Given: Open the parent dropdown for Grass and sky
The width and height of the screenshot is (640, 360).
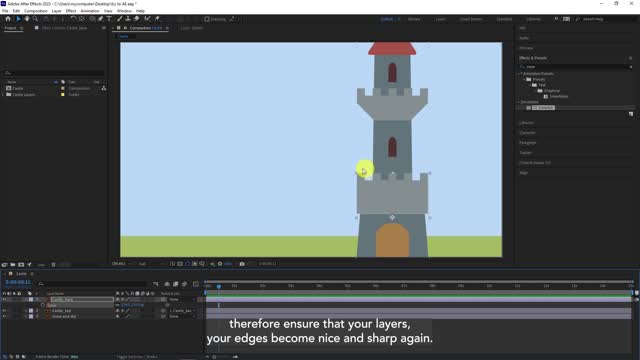Looking at the screenshot, I should pos(182,316).
